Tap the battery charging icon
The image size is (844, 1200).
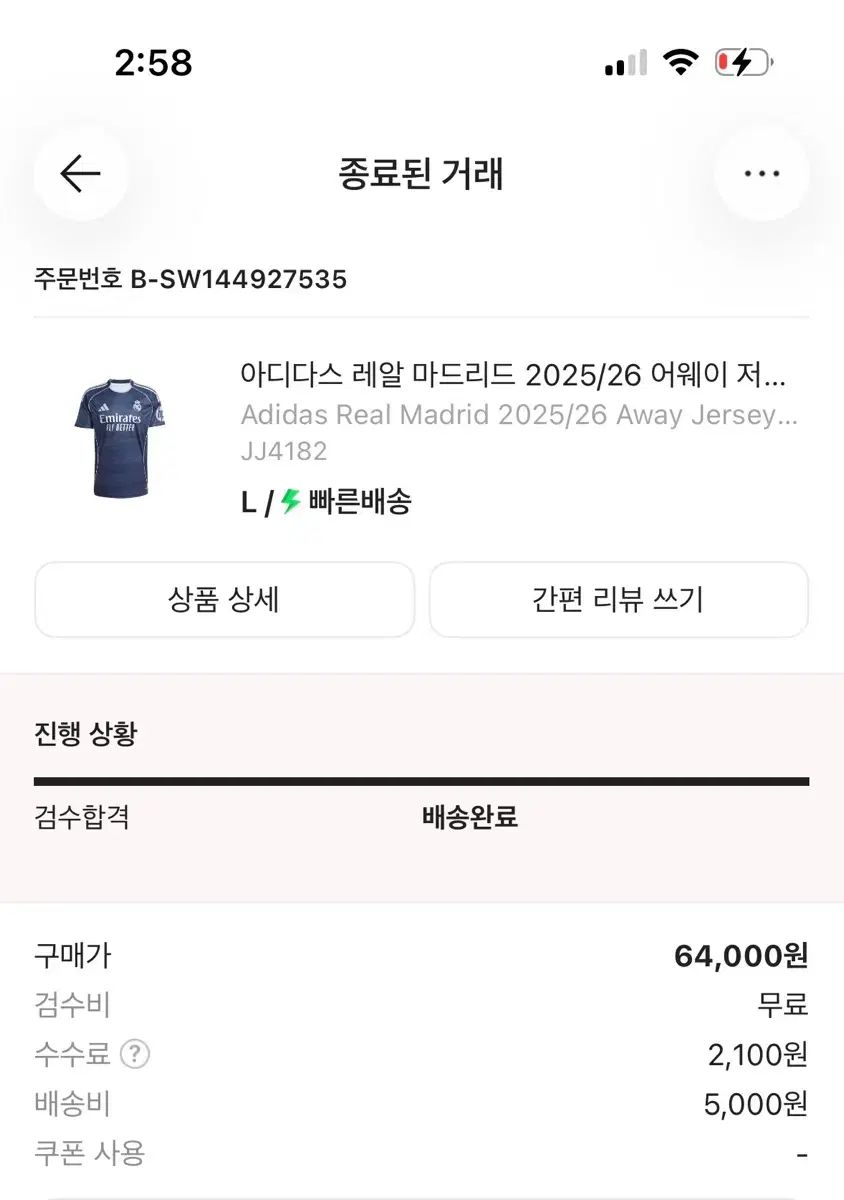click(743, 64)
